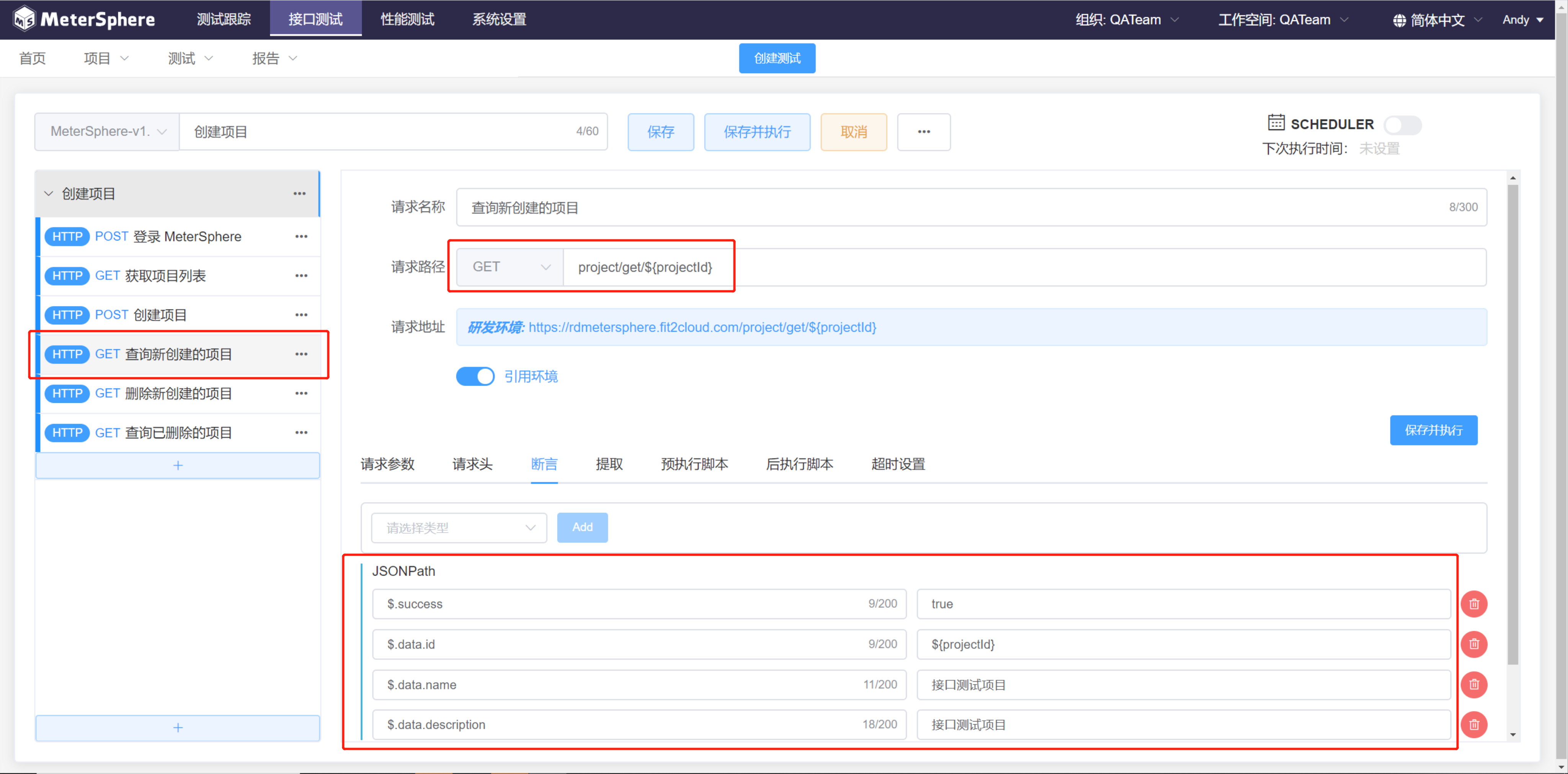Open the 性能测试 top menu

tap(407, 20)
